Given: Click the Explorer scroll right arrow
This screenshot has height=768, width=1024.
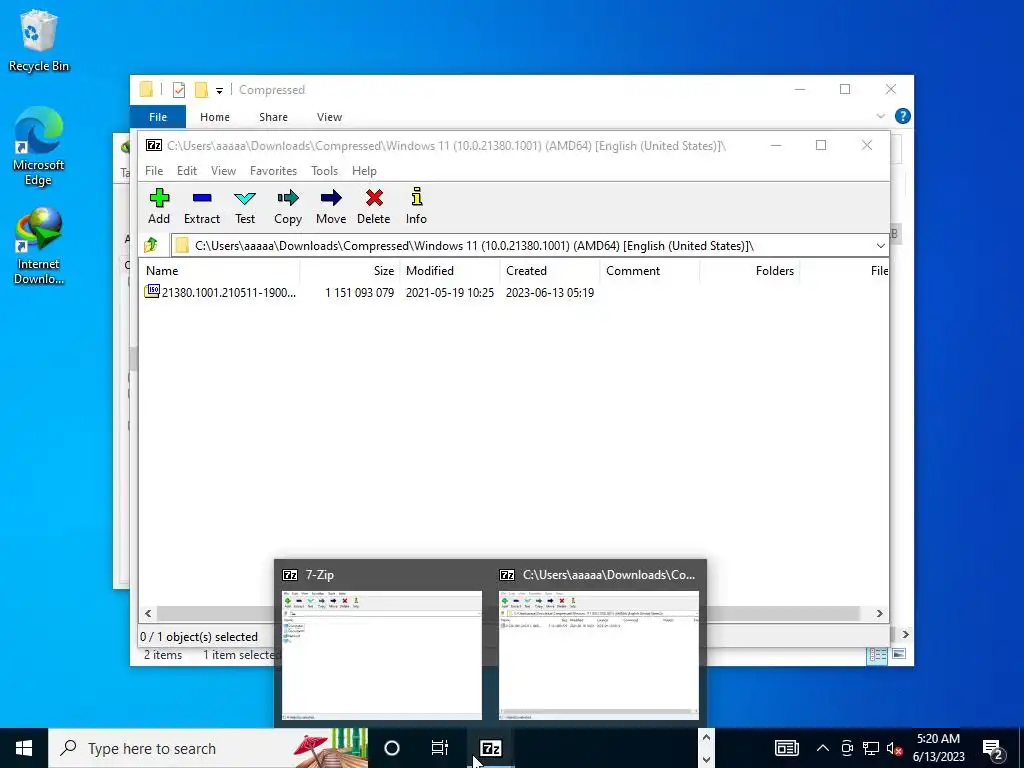Looking at the screenshot, I should point(905,634).
